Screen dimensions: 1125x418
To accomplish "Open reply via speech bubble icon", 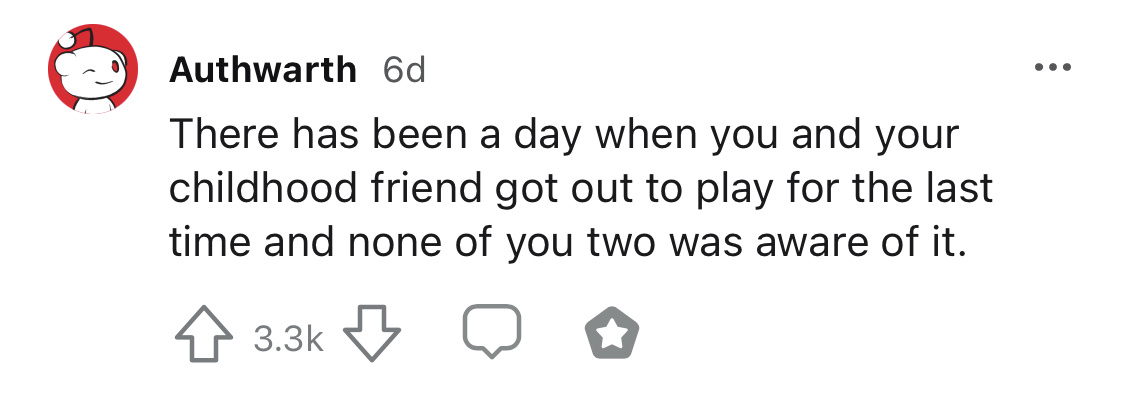I will [x=491, y=331].
